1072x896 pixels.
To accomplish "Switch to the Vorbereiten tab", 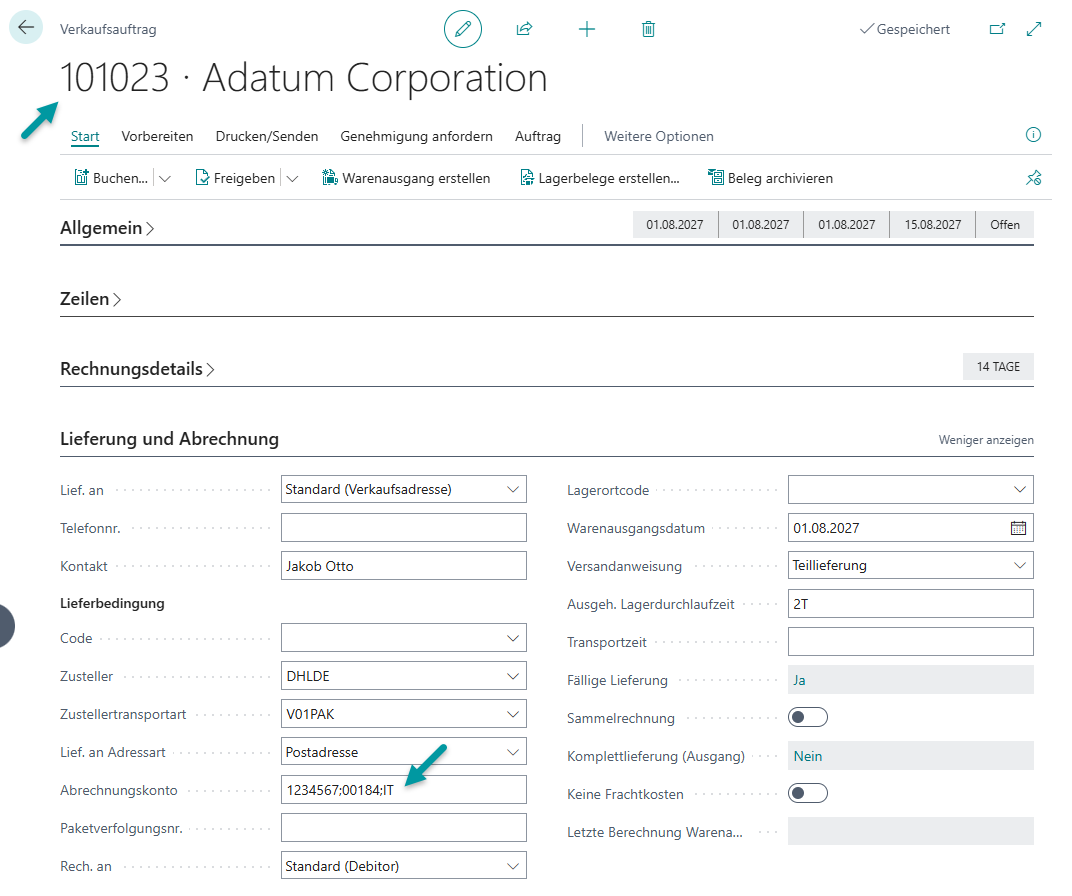I will coord(157,136).
